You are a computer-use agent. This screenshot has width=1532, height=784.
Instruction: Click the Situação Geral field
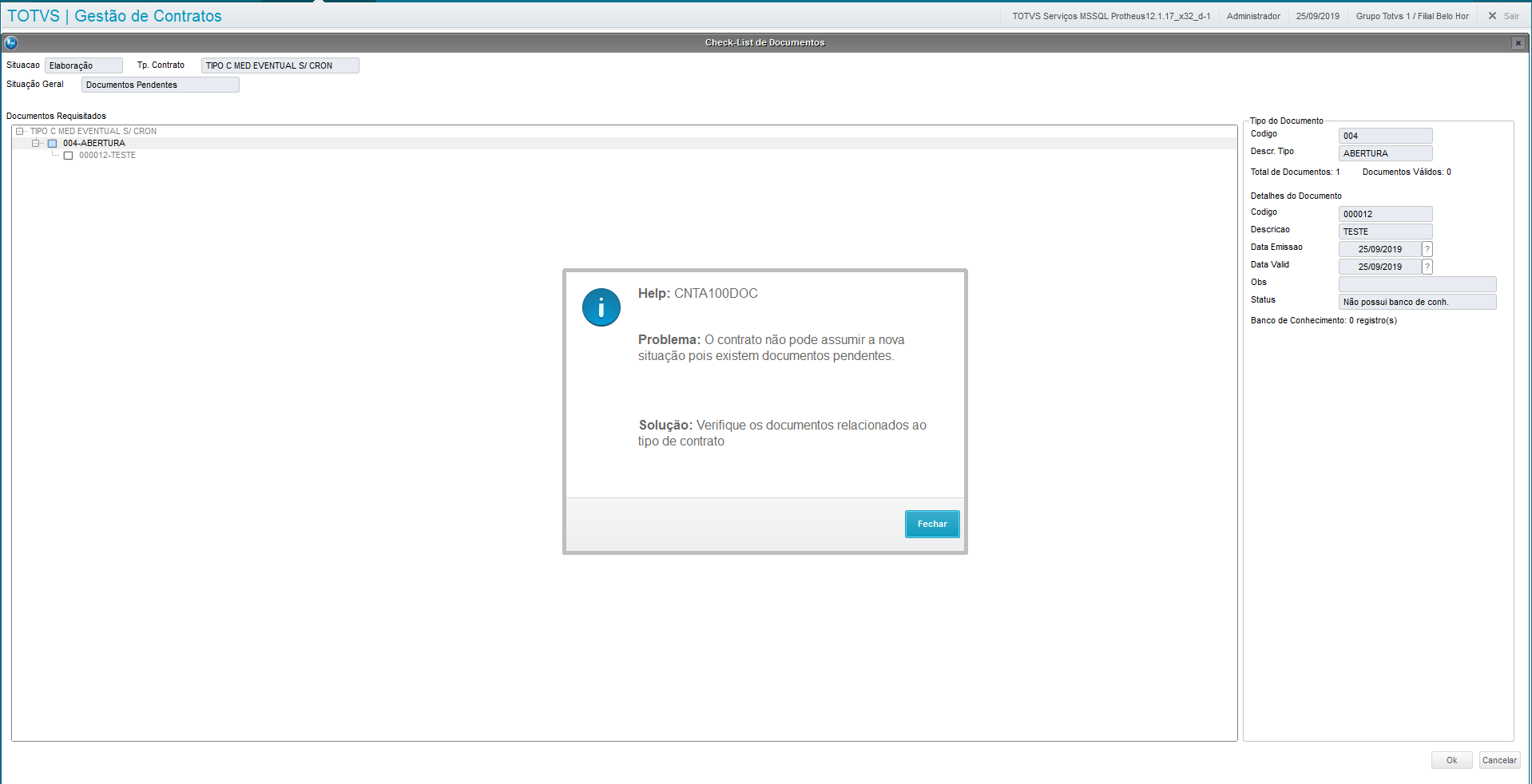[161, 85]
